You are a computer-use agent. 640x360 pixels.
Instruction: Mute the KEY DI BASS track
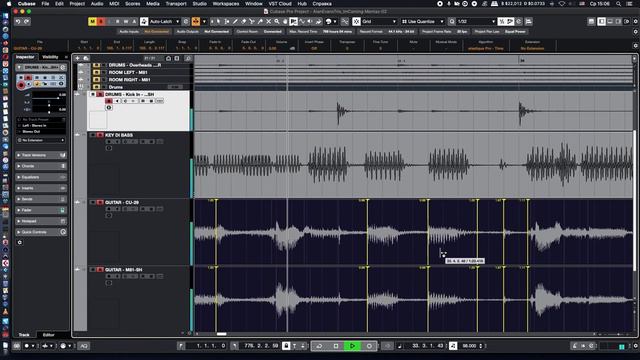click(x=93, y=135)
